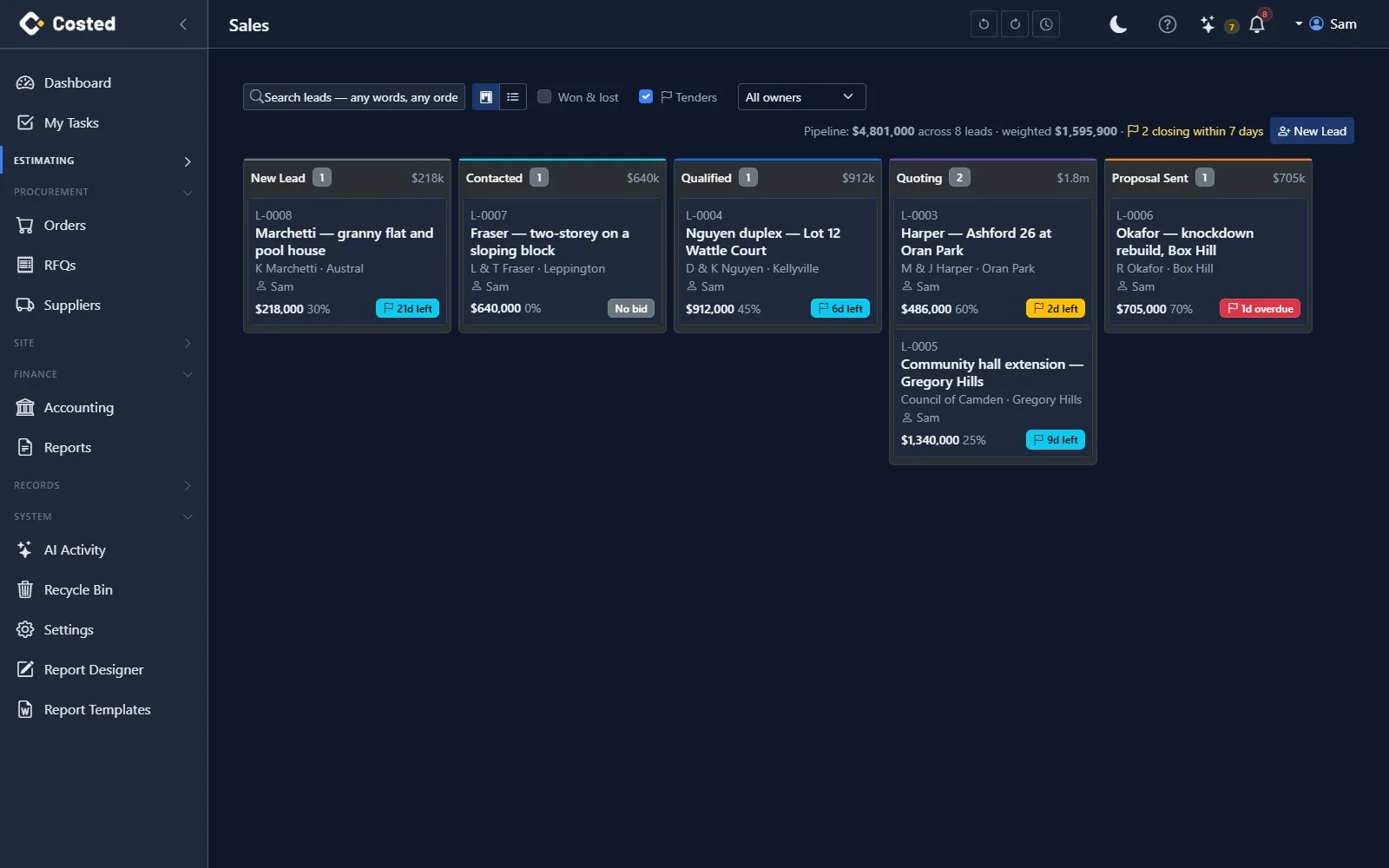Click the No bid badge

pyautogui.click(x=631, y=309)
